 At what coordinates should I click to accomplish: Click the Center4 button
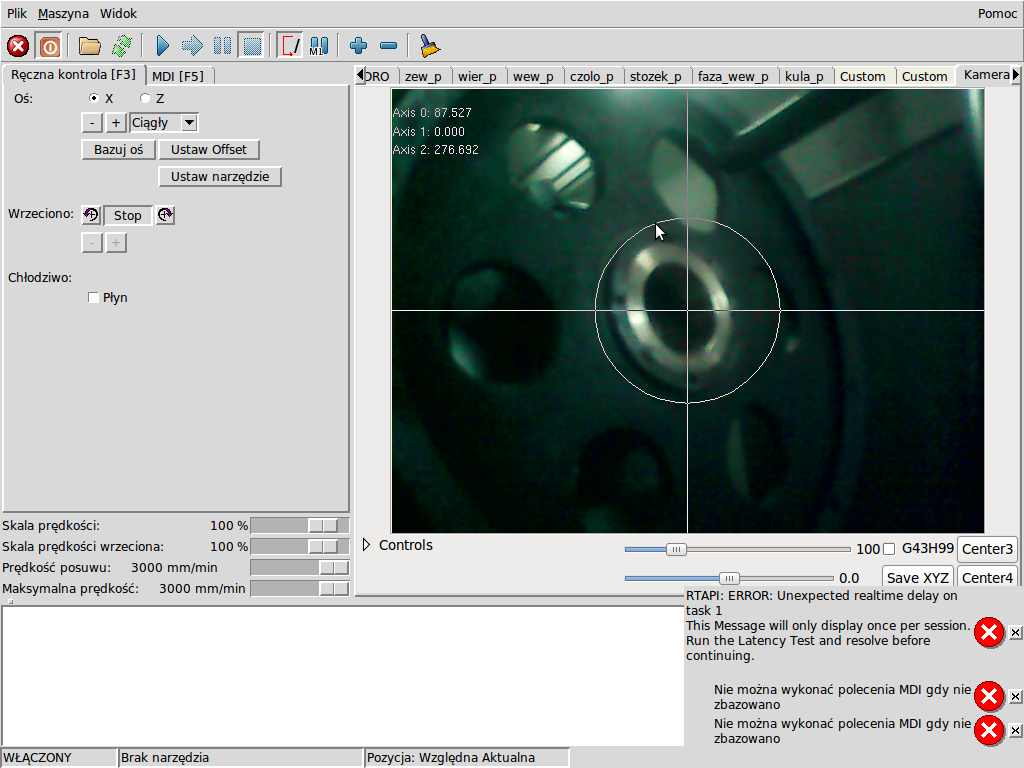pos(987,578)
